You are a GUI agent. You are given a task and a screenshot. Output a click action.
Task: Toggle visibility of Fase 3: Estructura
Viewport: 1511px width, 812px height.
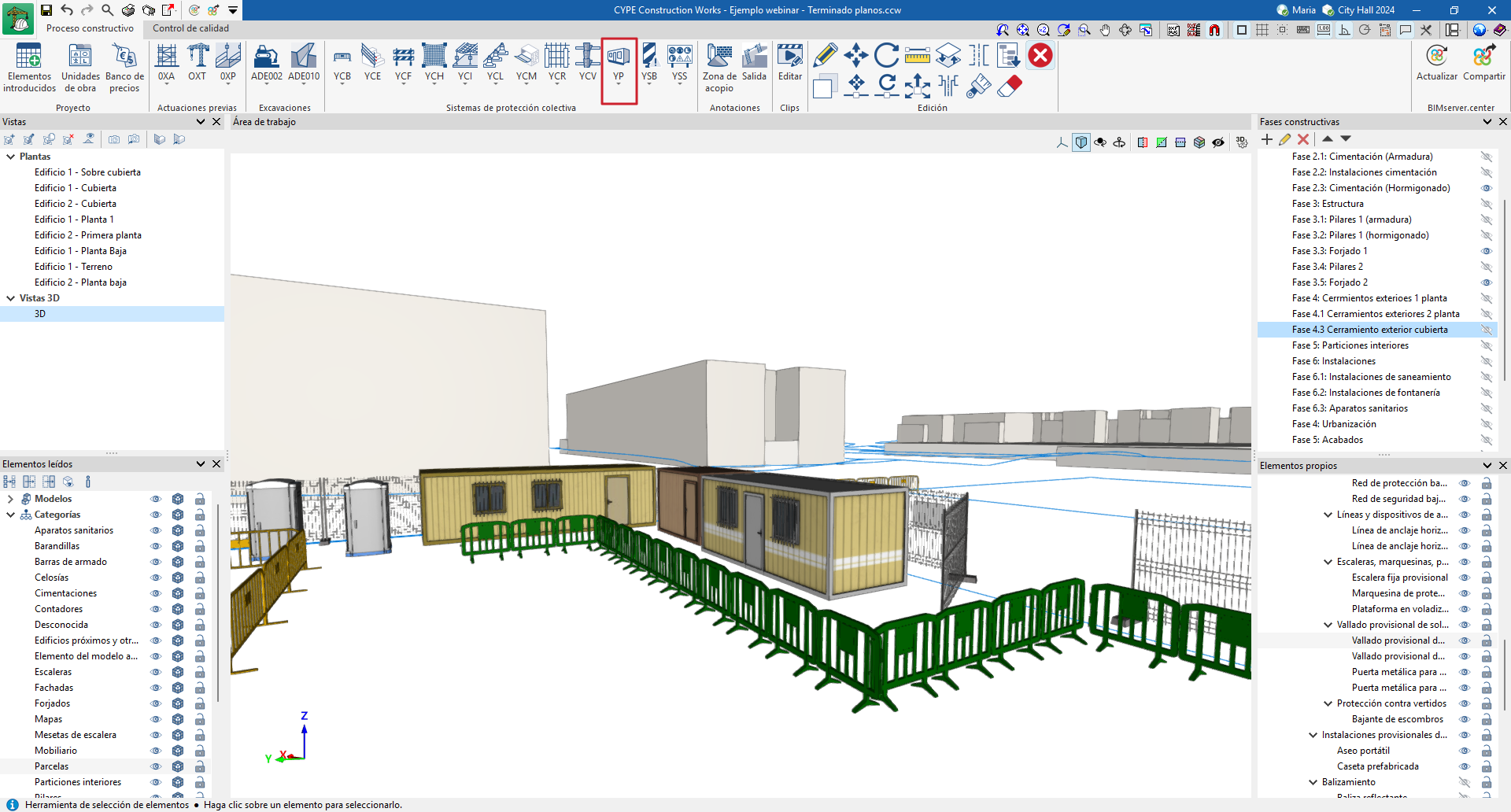point(1486,204)
